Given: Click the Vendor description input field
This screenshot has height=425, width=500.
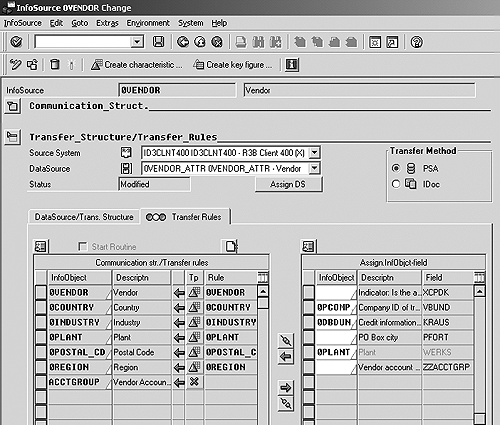Looking at the screenshot, I should pyautogui.click(x=359, y=90).
